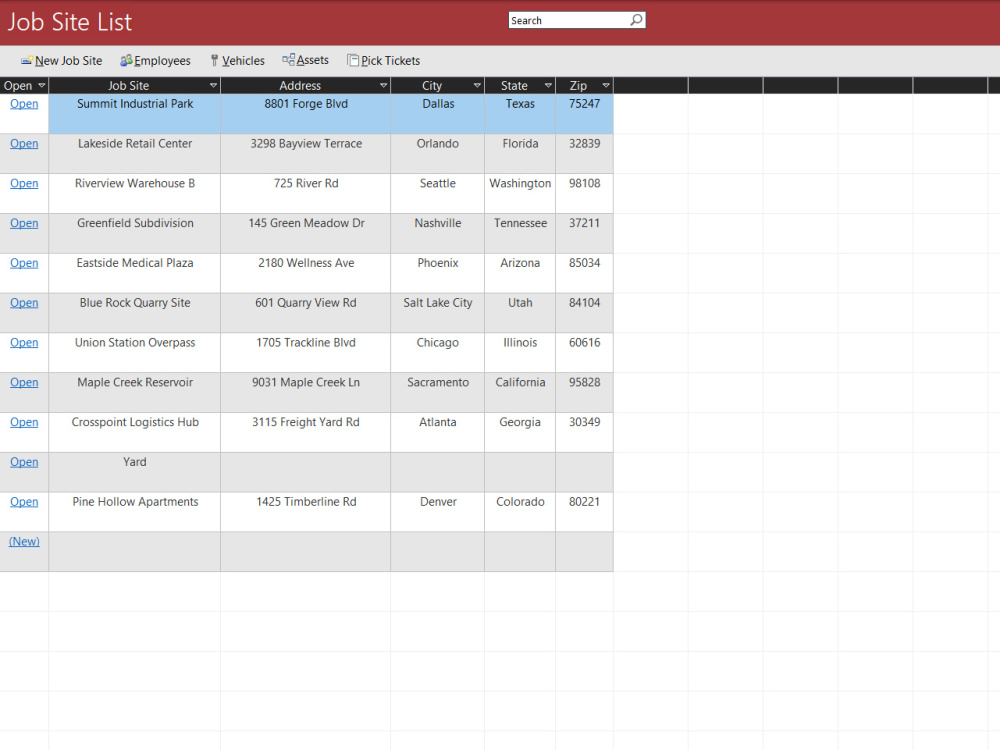Click the Seattle city cell
This screenshot has width=1000, height=750.
pos(438,193)
